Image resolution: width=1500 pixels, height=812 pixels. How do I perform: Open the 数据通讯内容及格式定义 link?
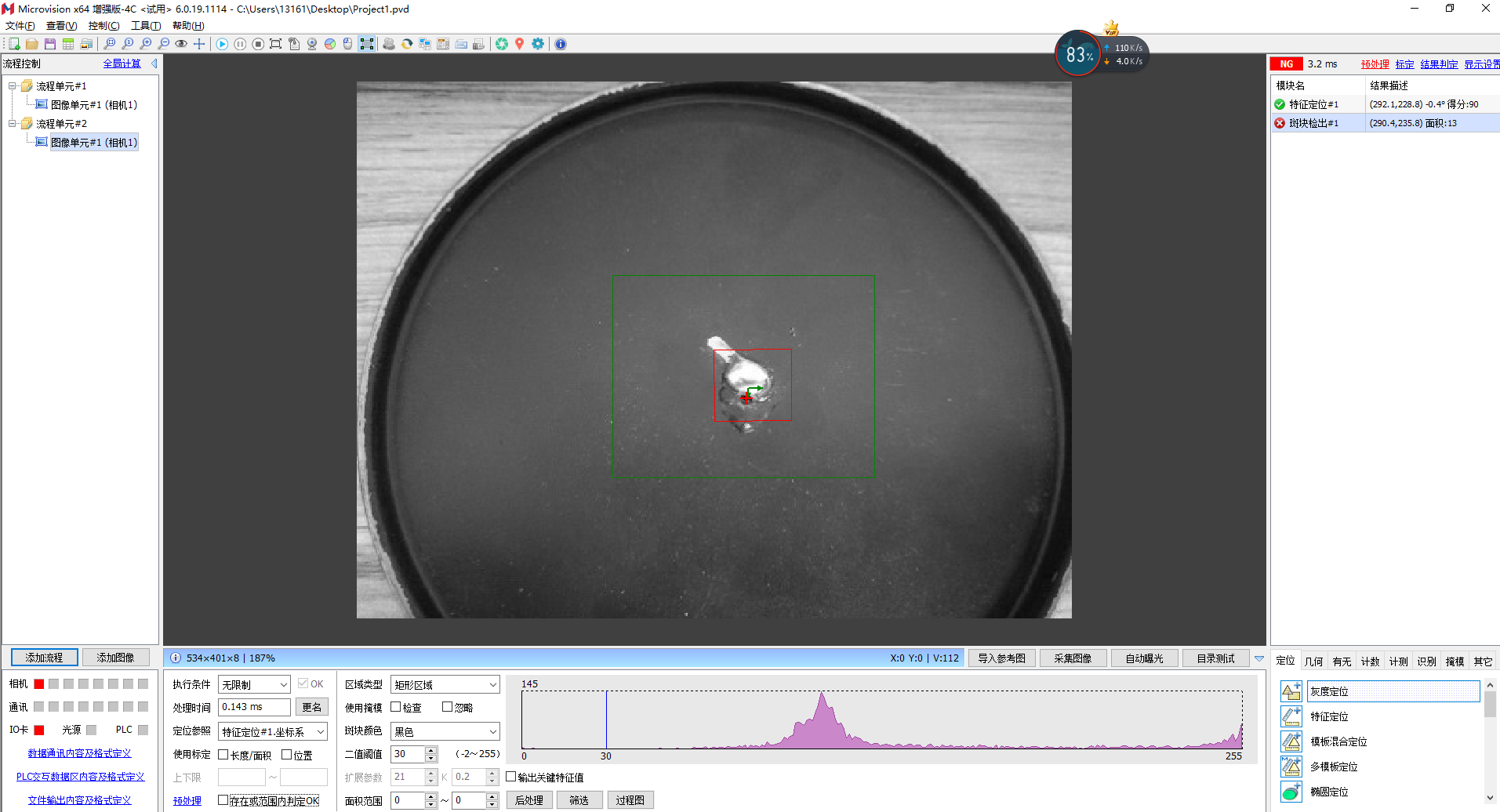79,753
